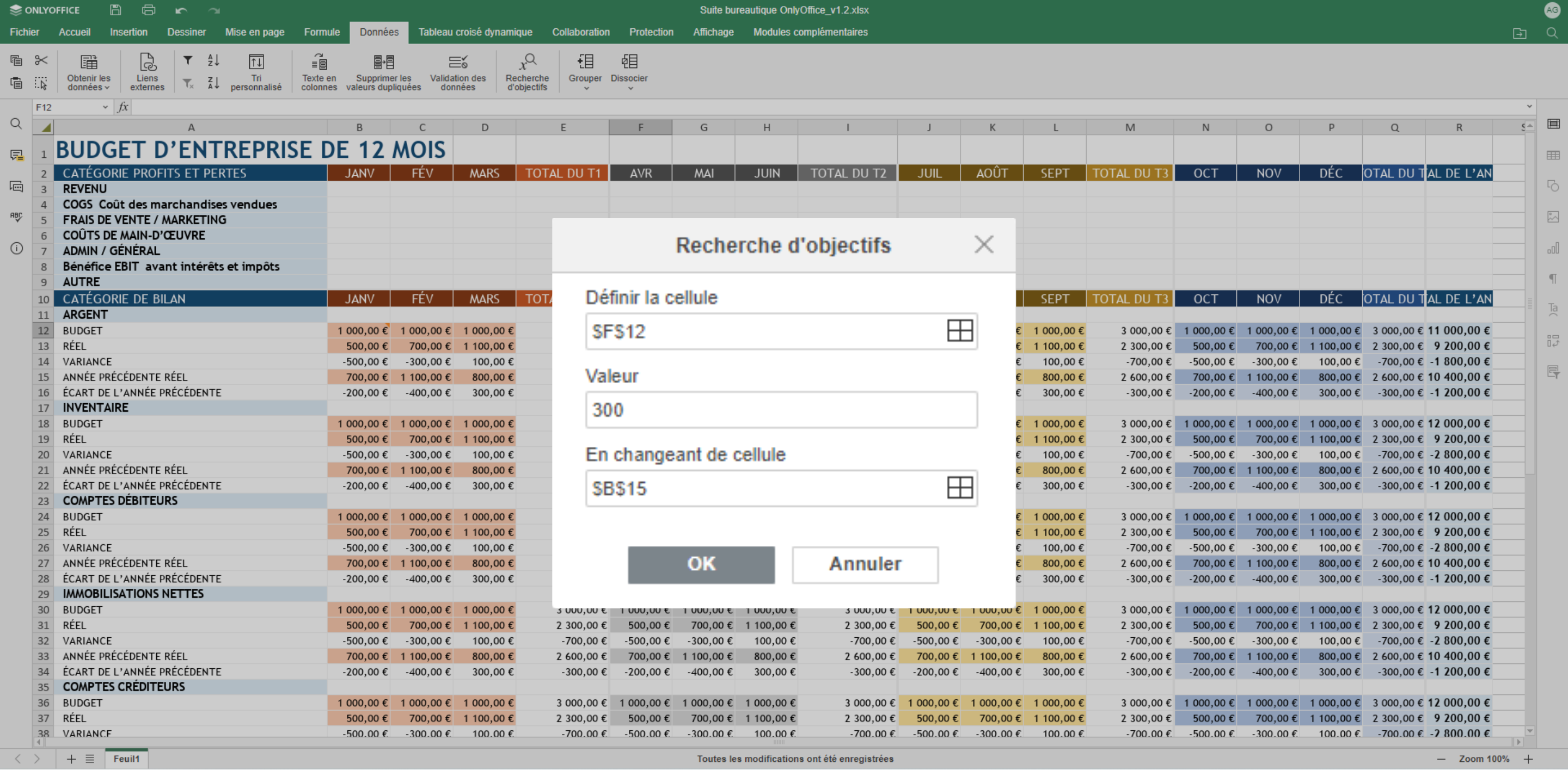Open the Validation des données tool
Screen dimensions: 1568x770
(x=458, y=71)
